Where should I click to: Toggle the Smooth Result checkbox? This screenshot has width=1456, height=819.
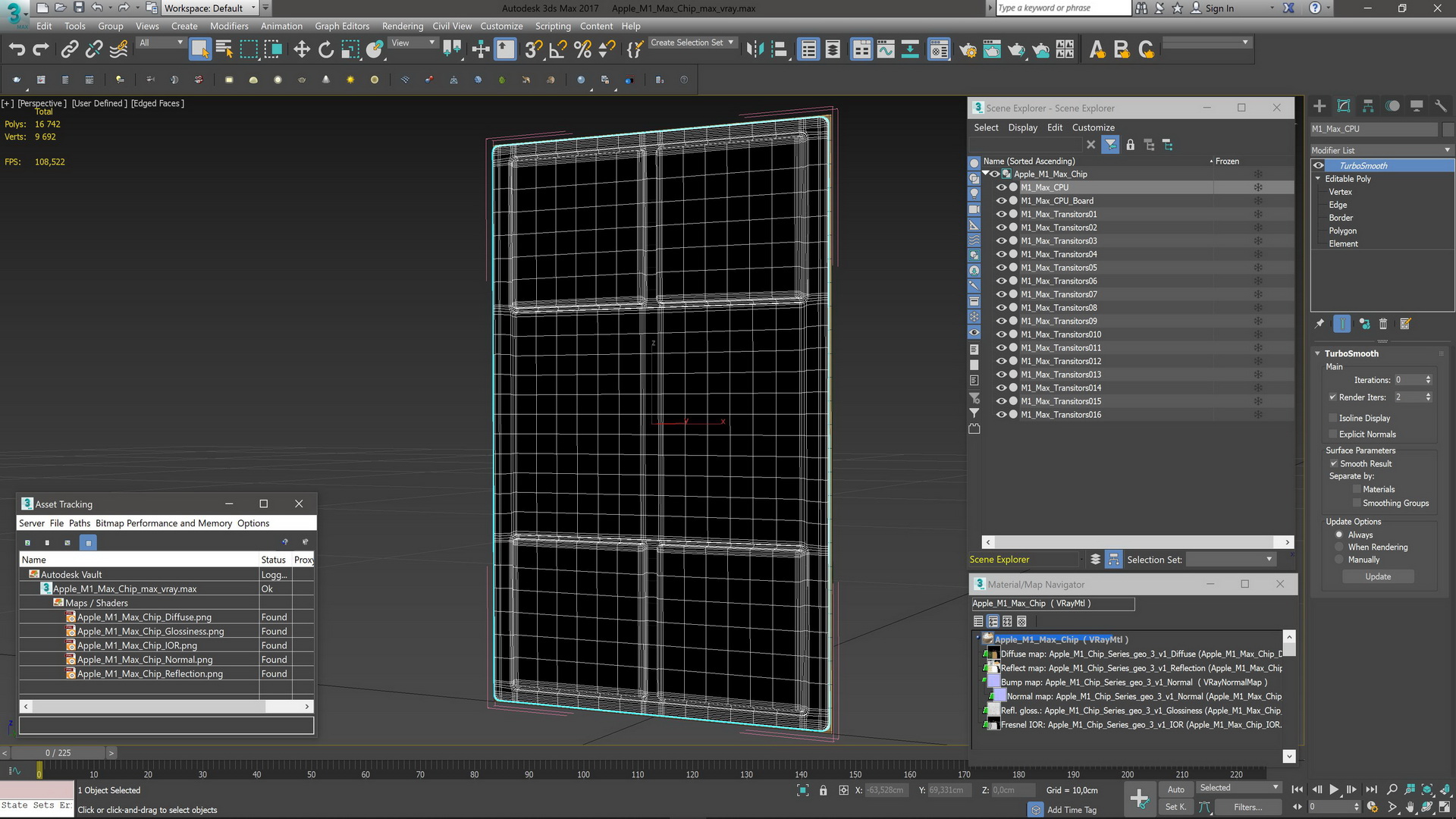(1333, 463)
